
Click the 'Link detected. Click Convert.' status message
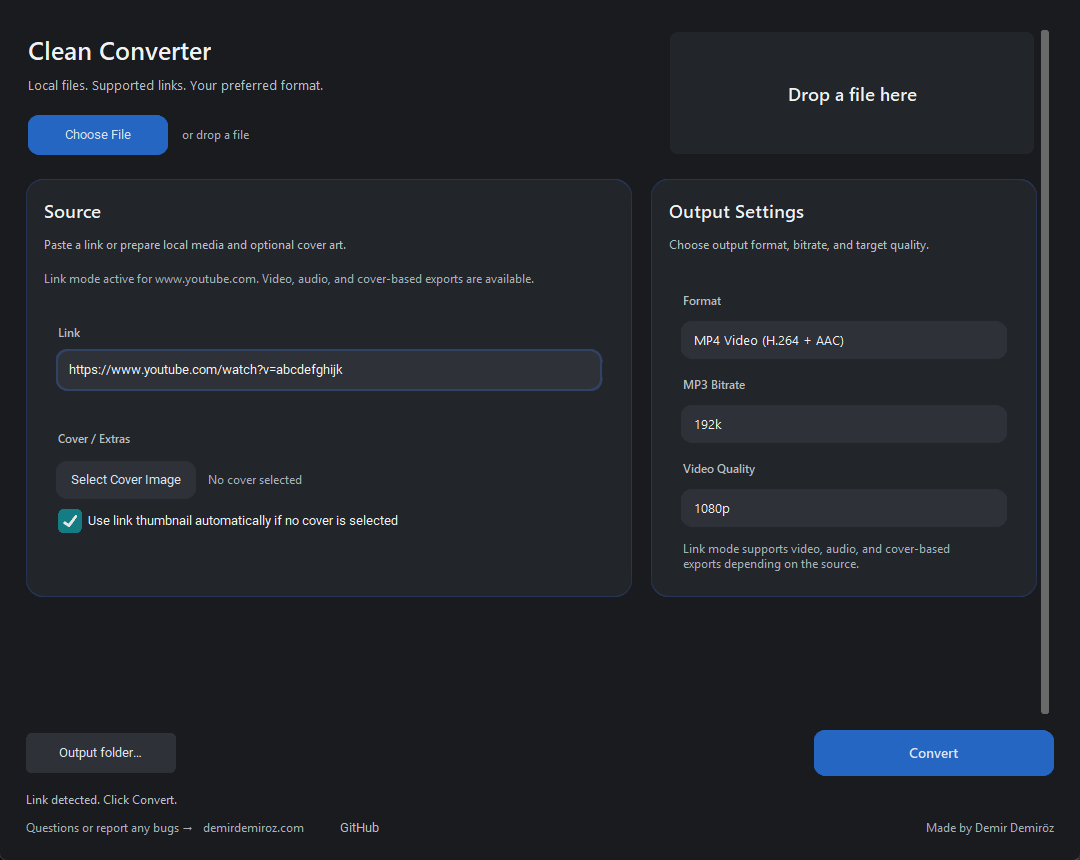[101, 799]
